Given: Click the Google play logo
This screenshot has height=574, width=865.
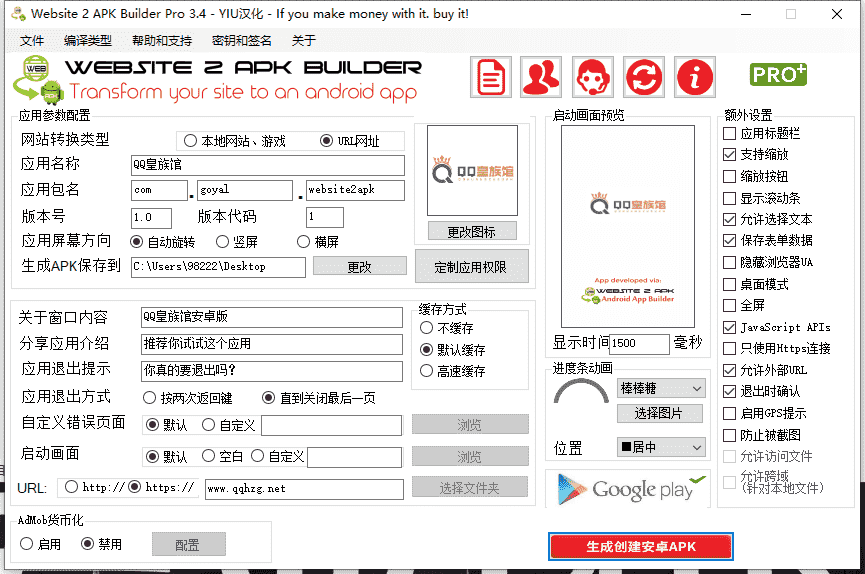Looking at the screenshot, I should pos(629,489).
